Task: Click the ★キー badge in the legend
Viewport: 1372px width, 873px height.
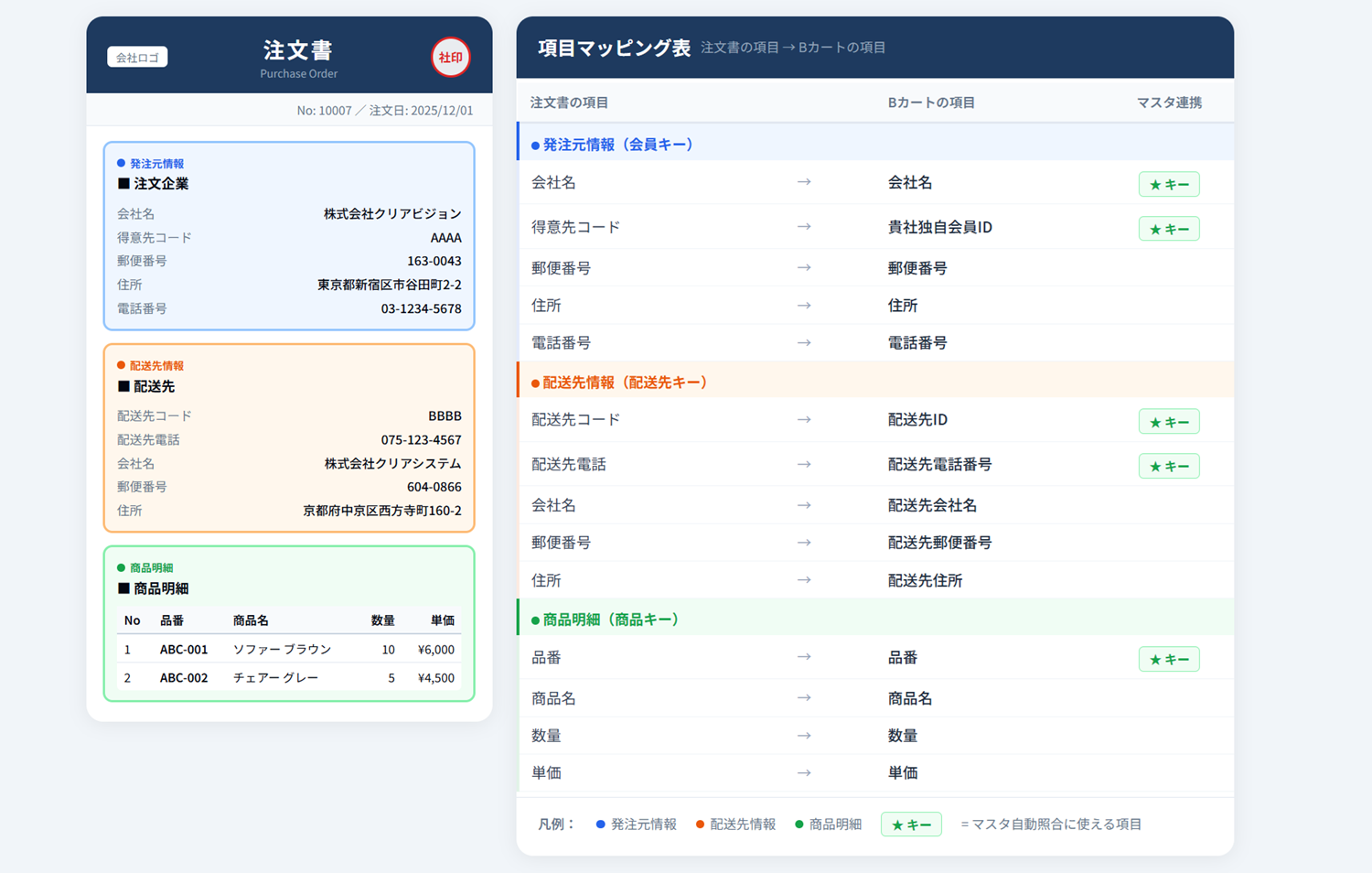Action: (x=910, y=824)
